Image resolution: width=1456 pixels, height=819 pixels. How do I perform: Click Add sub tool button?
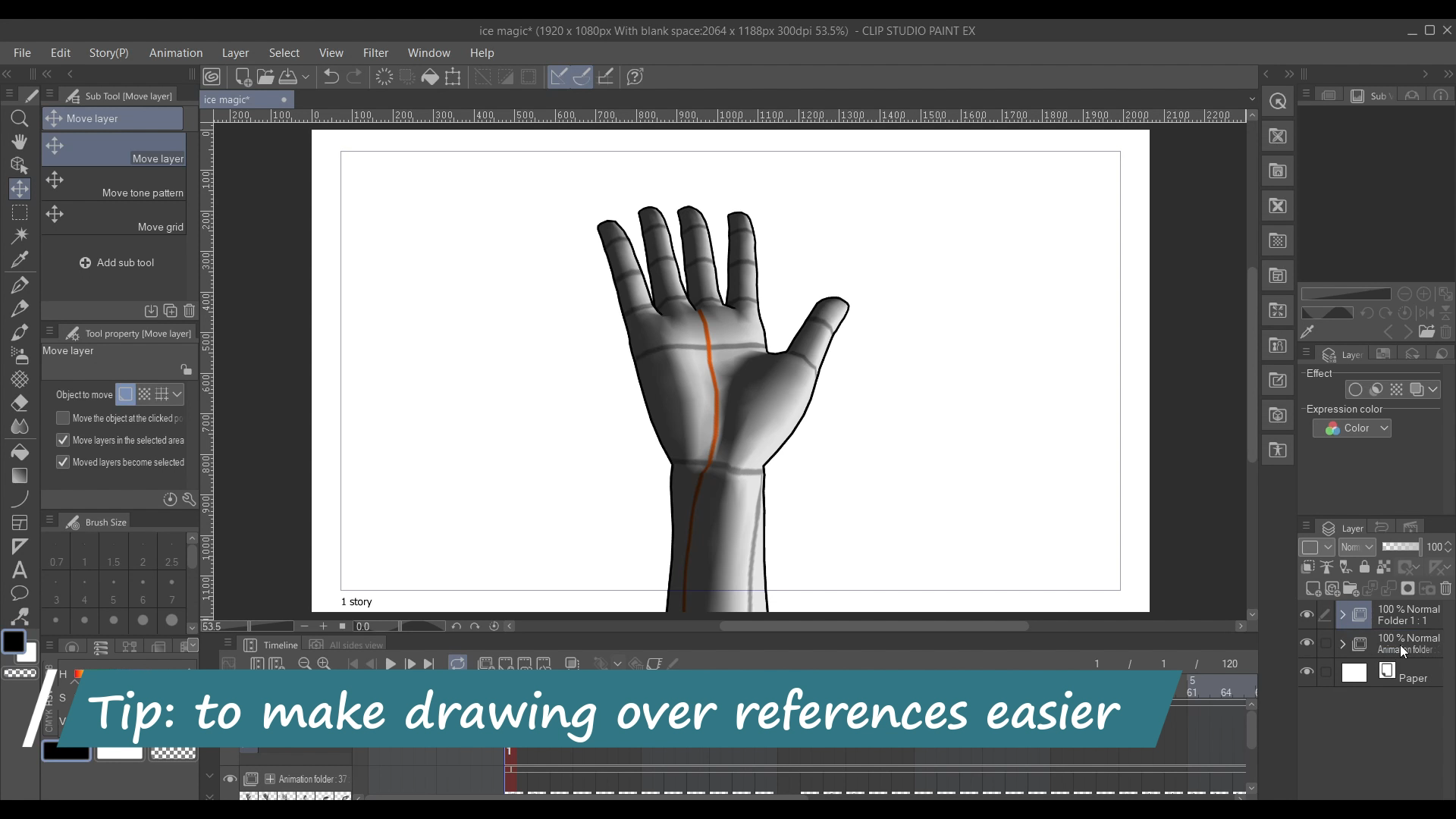(x=117, y=262)
